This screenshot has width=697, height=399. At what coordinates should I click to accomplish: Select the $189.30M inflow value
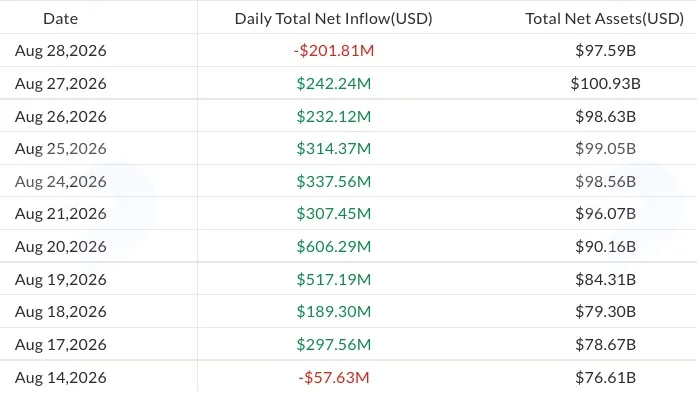[333, 311]
